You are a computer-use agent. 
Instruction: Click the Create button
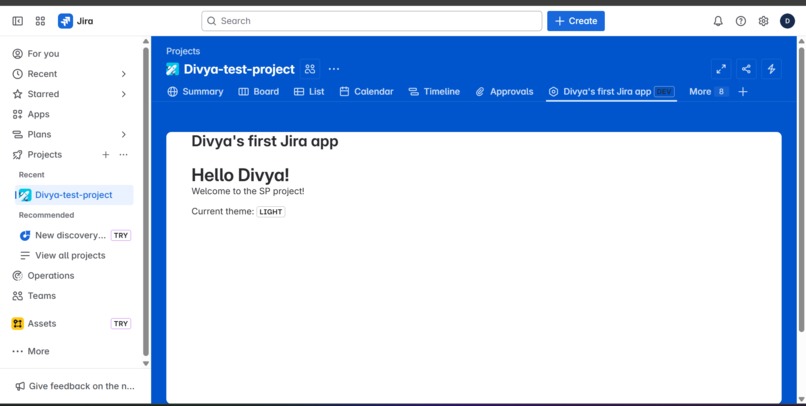[x=576, y=21]
